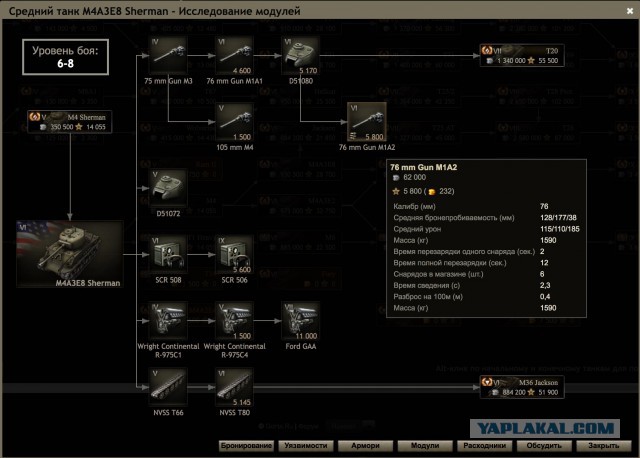Click the penetration value 128/177/38
The width and height of the screenshot is (640, 458).
click(558, 218)
